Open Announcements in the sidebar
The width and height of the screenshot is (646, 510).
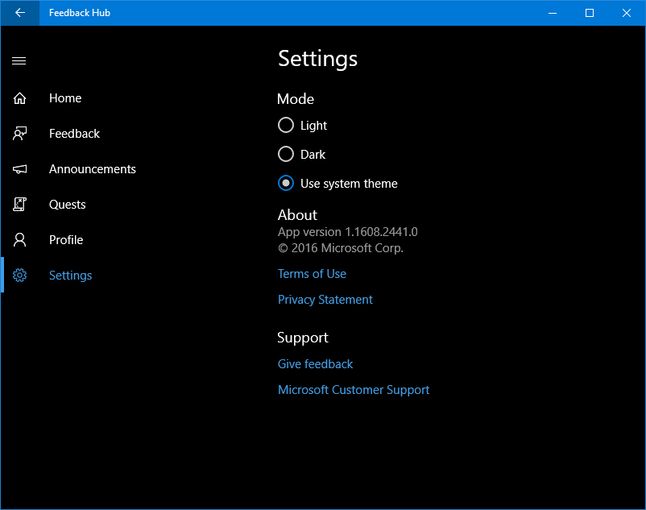point(92,169)
